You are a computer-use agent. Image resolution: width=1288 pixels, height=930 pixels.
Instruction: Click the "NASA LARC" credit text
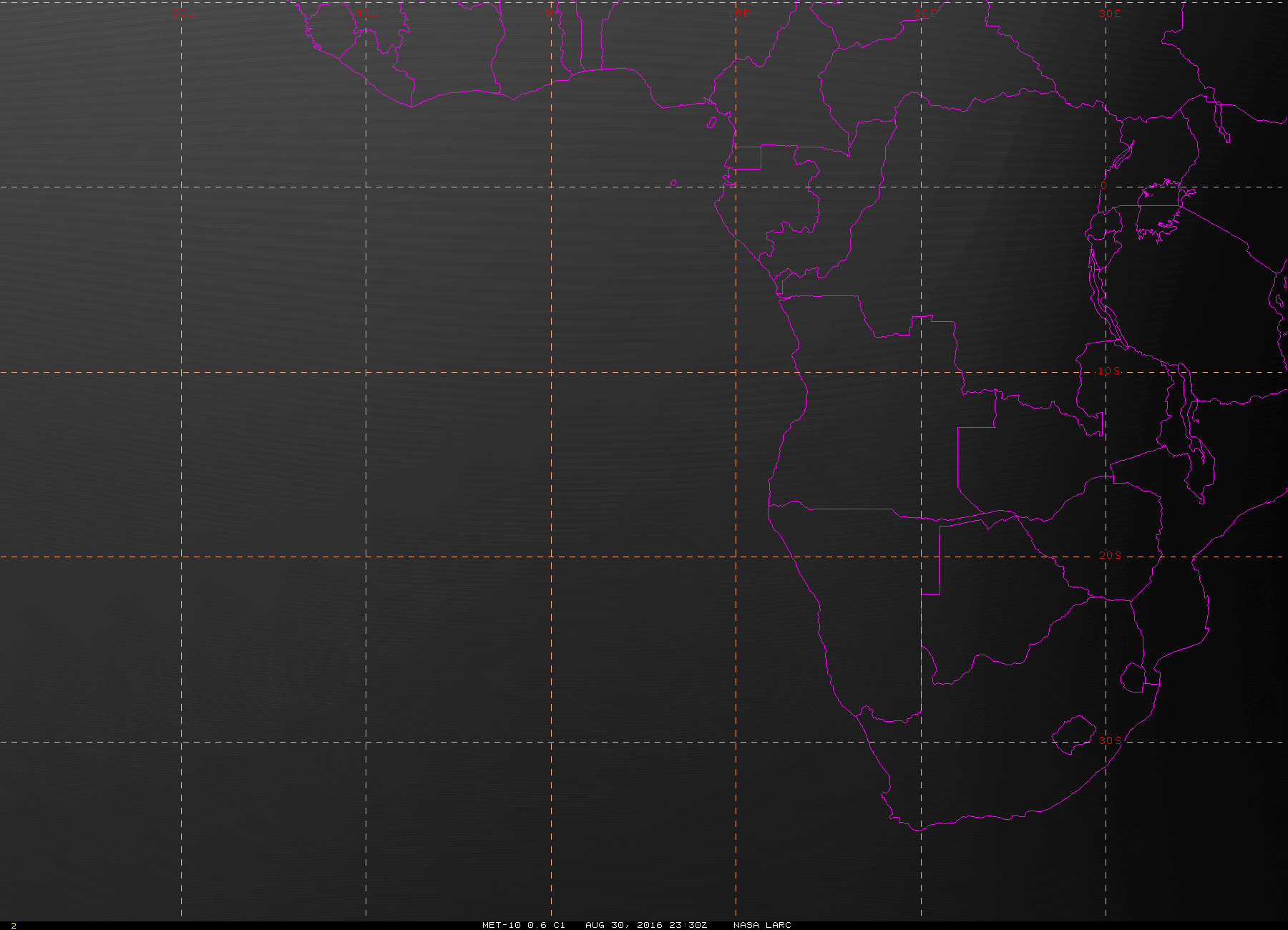[x=762, y=925]
